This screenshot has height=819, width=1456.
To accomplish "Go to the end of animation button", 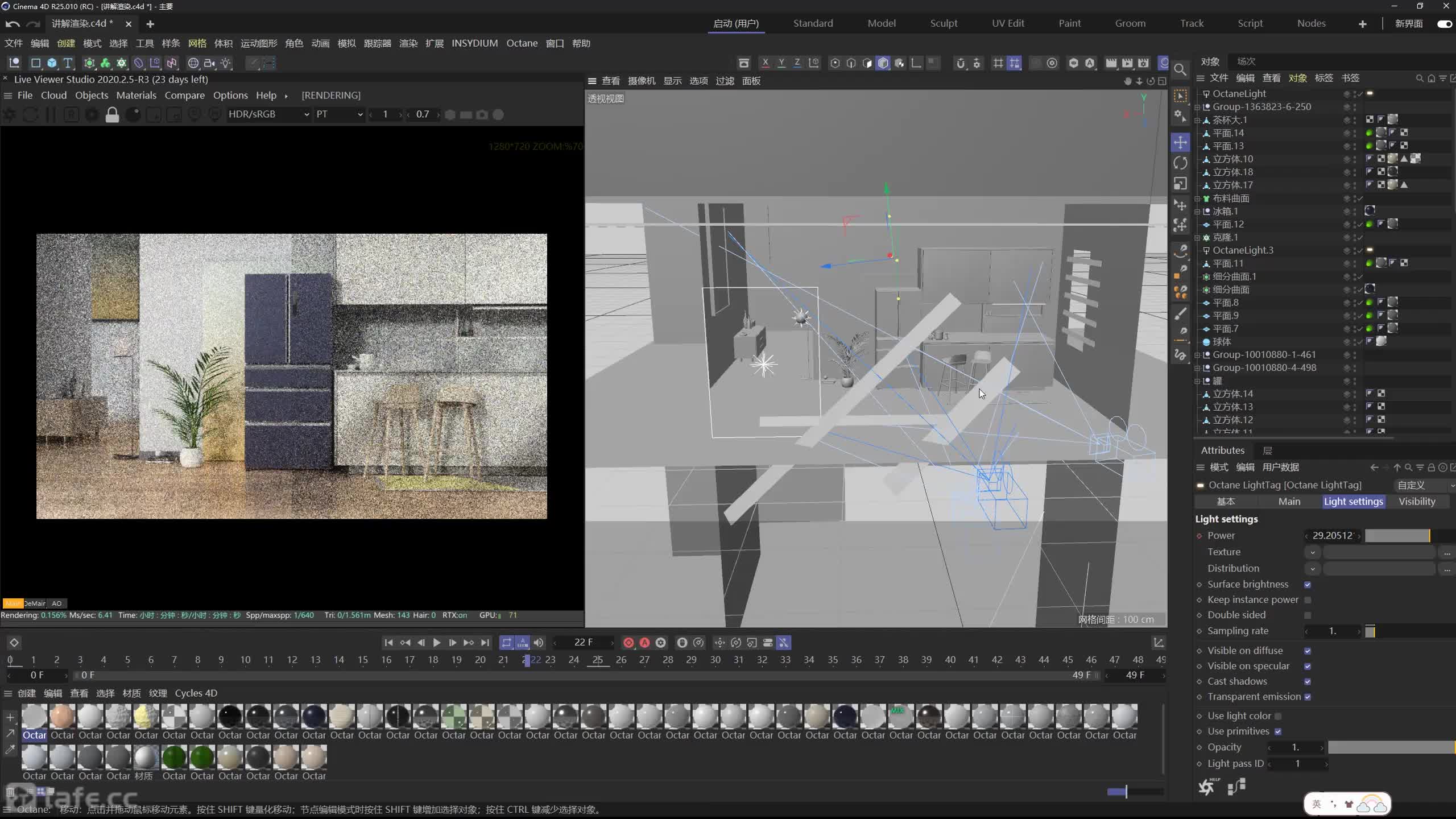I will (485, 643).
